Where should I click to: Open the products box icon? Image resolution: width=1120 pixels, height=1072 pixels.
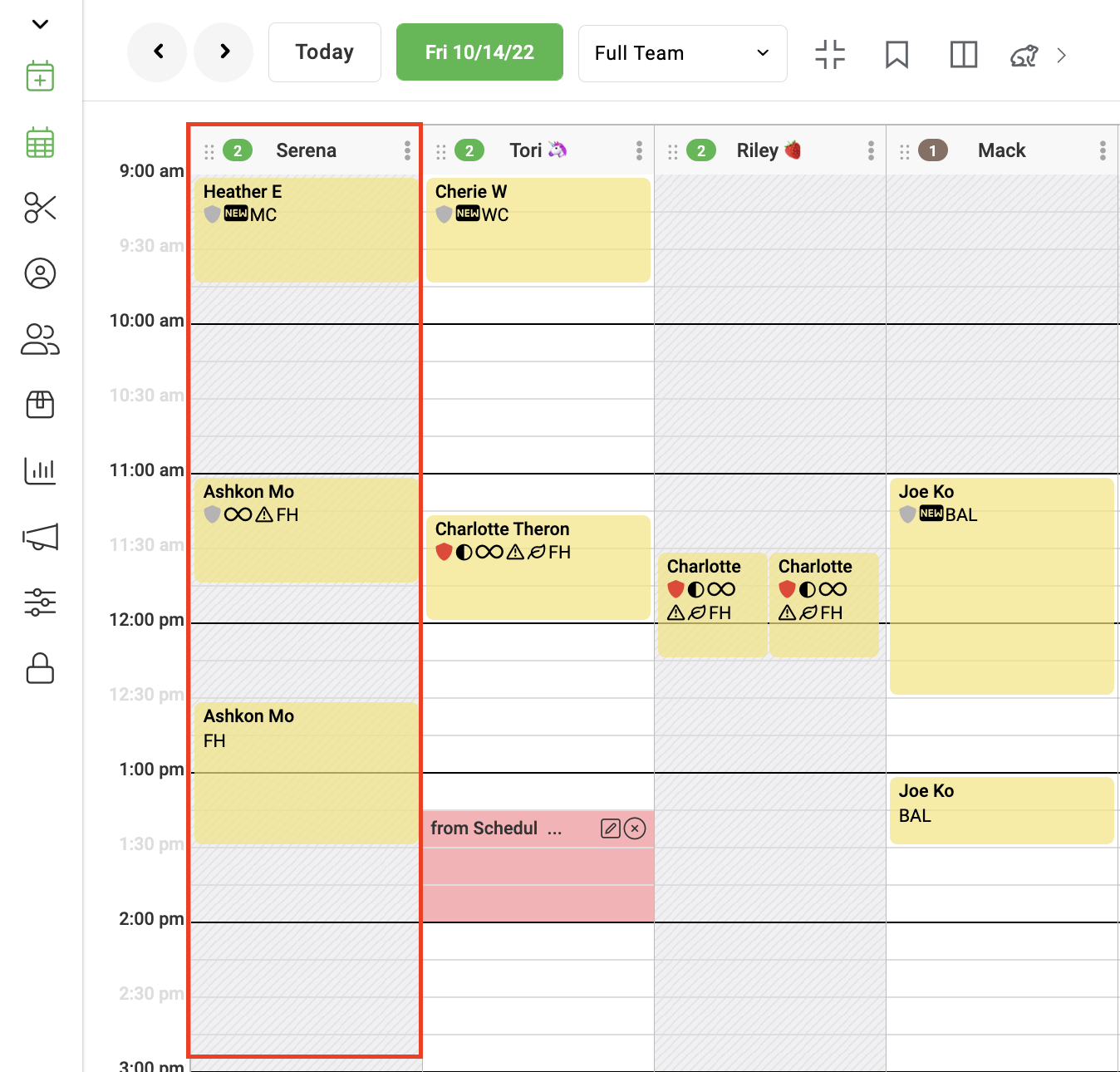[40, 405]
